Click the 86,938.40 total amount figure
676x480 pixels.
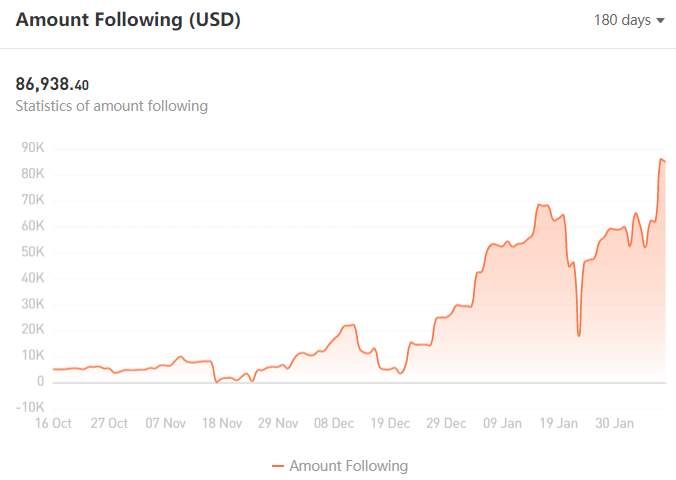52,84
